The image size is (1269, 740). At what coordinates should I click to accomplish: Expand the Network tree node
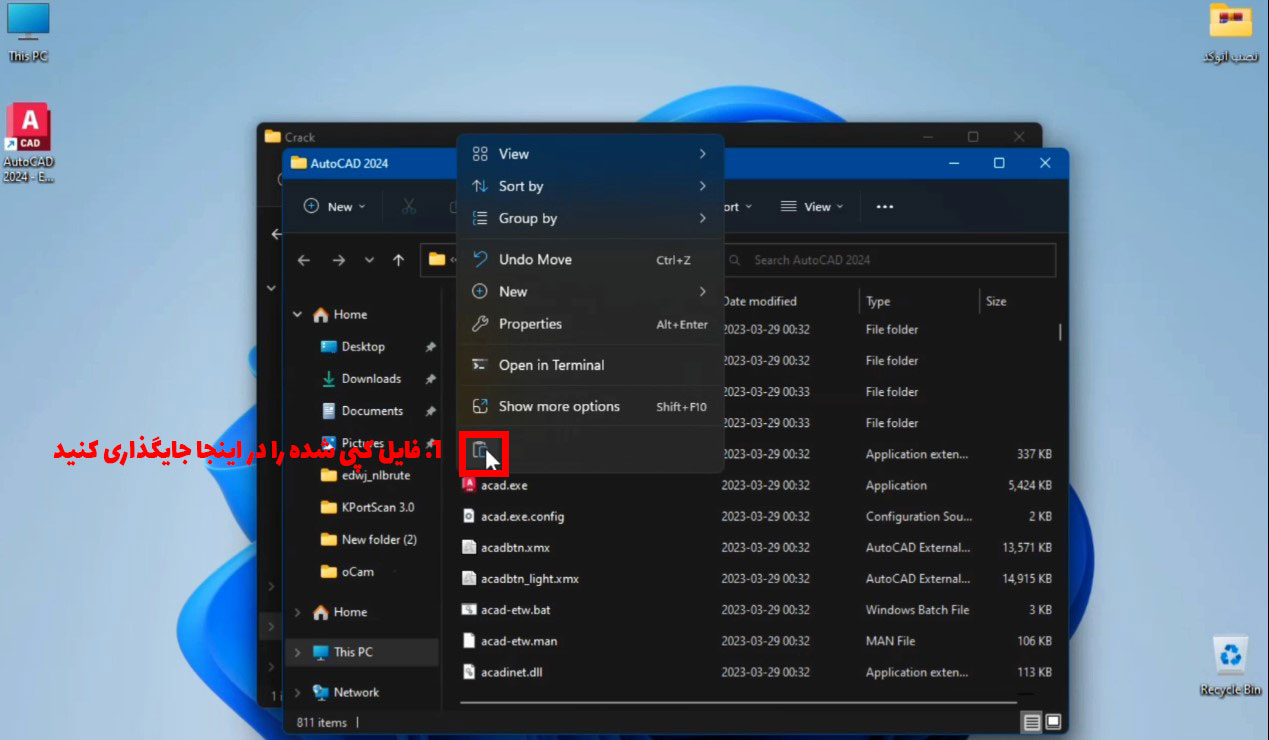pyautogui.click(x=297, y=692)
